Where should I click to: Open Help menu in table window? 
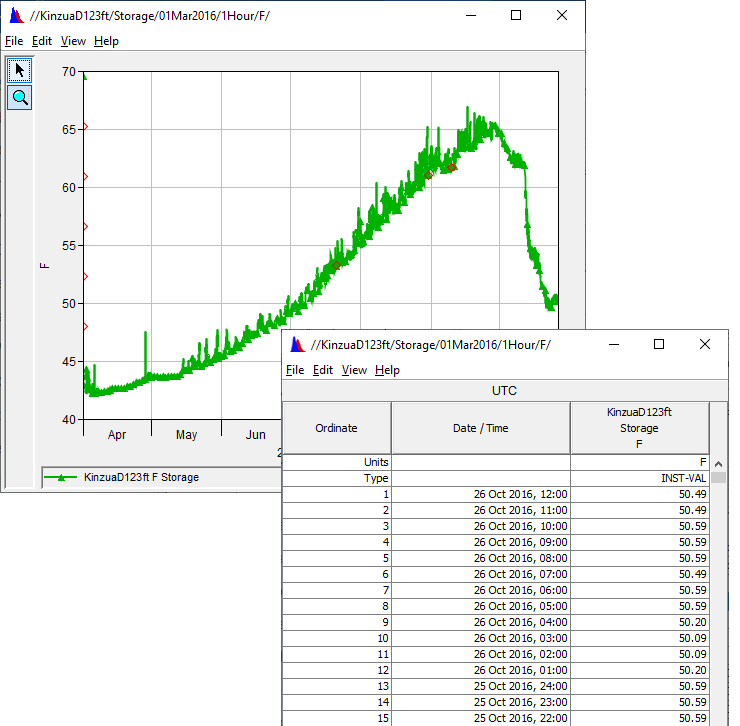[x=387, y=370]
